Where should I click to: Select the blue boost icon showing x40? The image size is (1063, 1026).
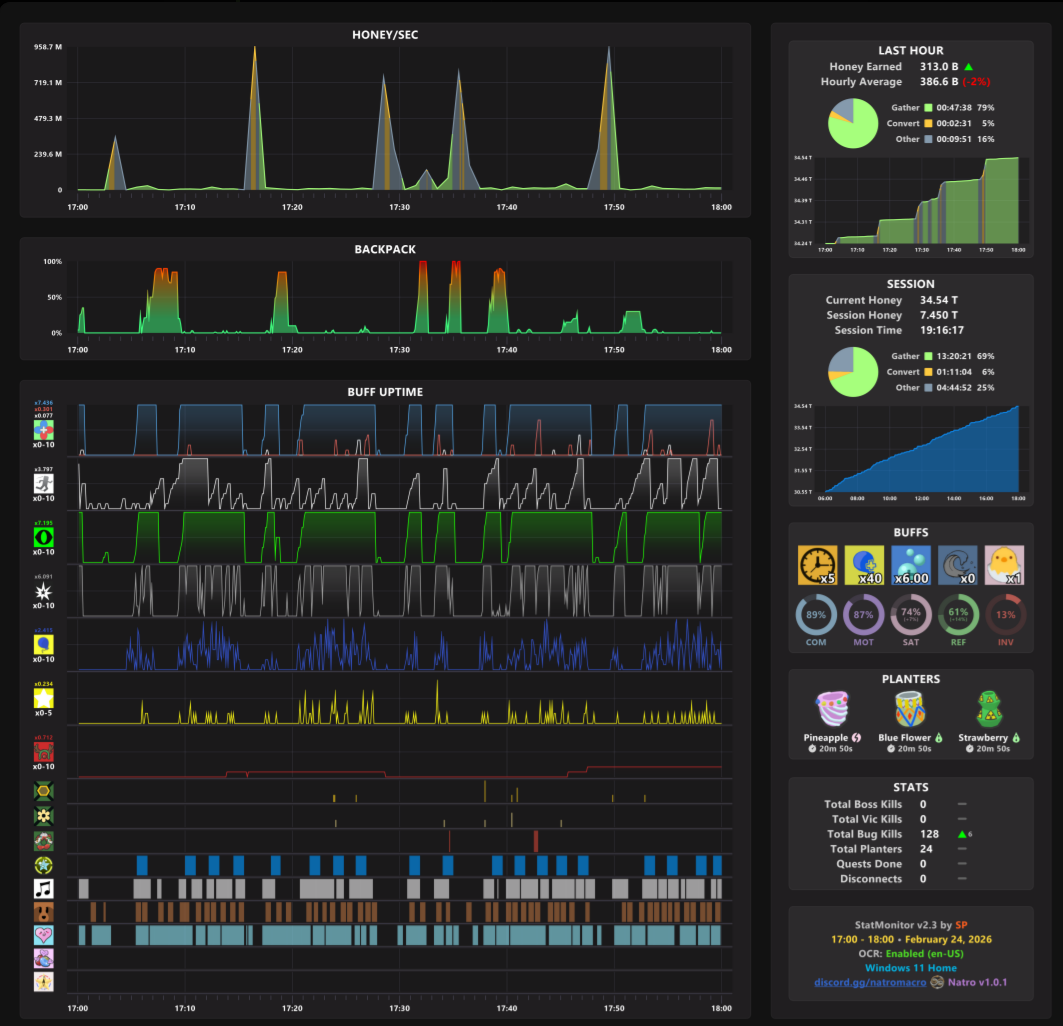click(x=864, y=565)
